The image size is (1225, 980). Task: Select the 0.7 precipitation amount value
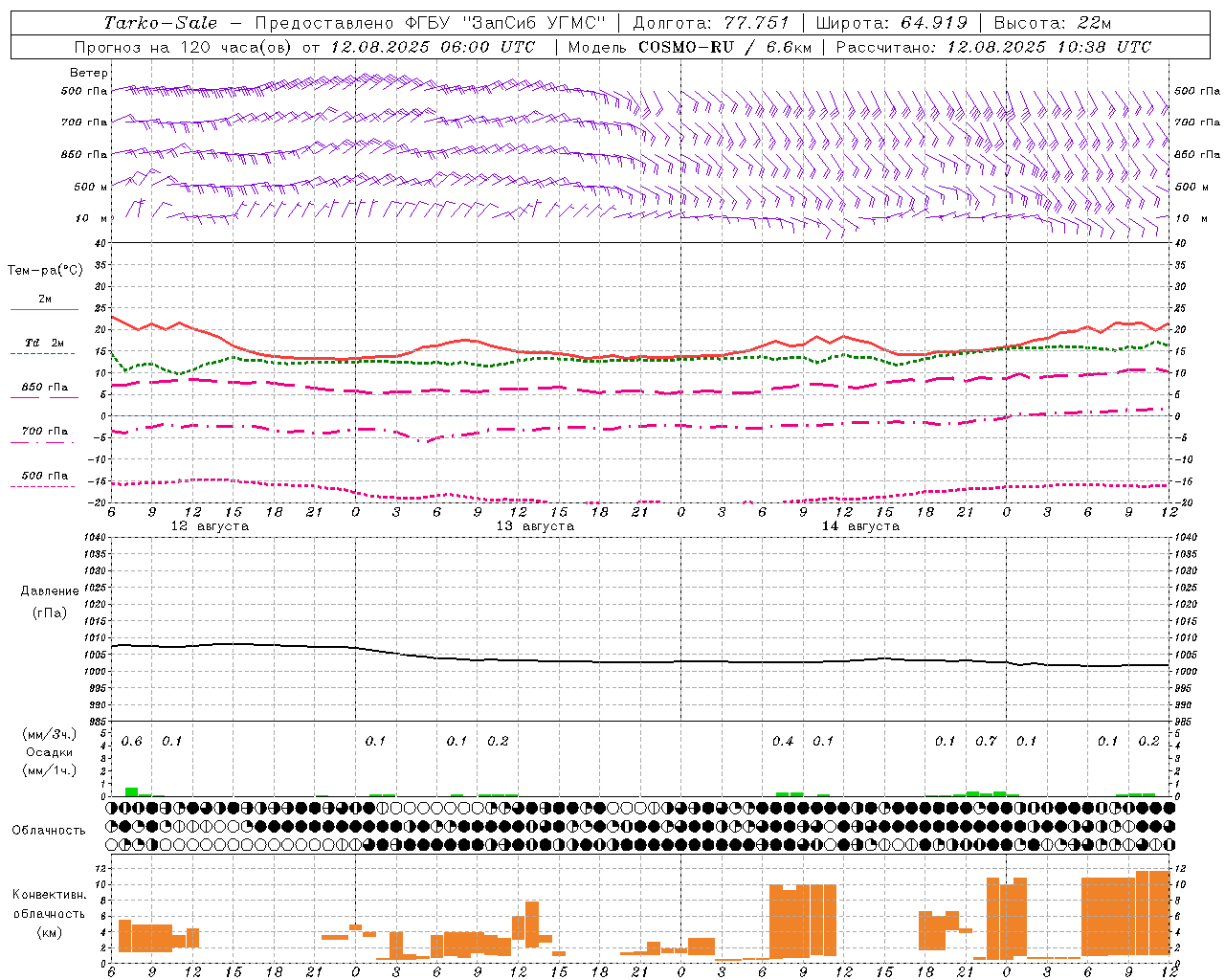point(986,741)
